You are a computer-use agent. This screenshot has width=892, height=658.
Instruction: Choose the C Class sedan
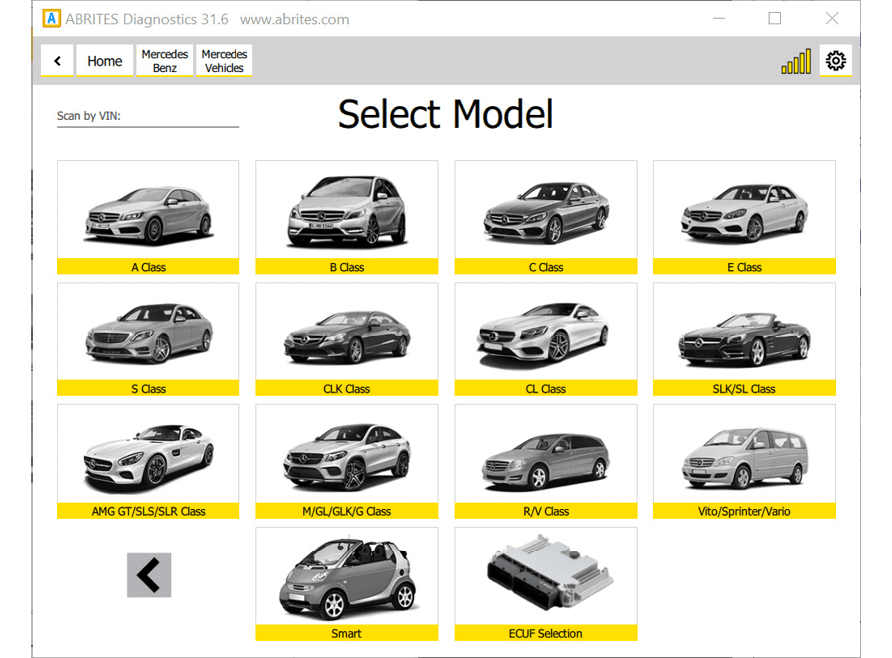[x=545, y=216]
